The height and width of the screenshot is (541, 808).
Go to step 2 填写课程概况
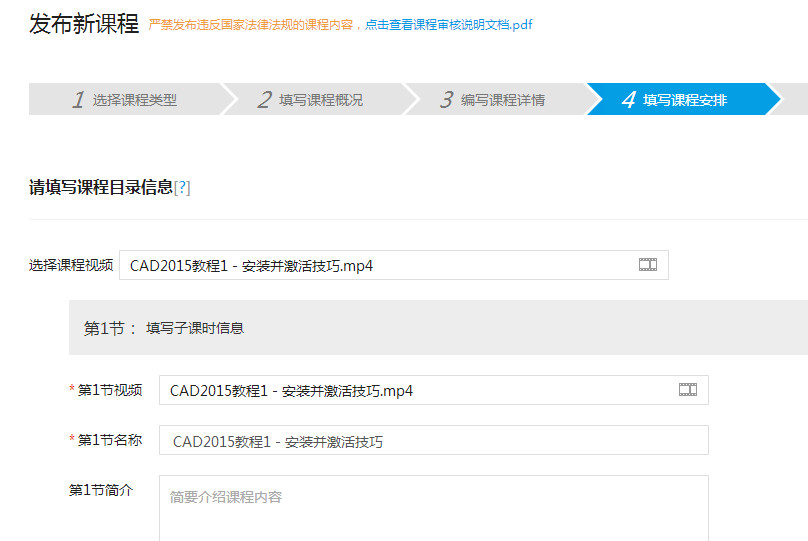coord(311,99)
